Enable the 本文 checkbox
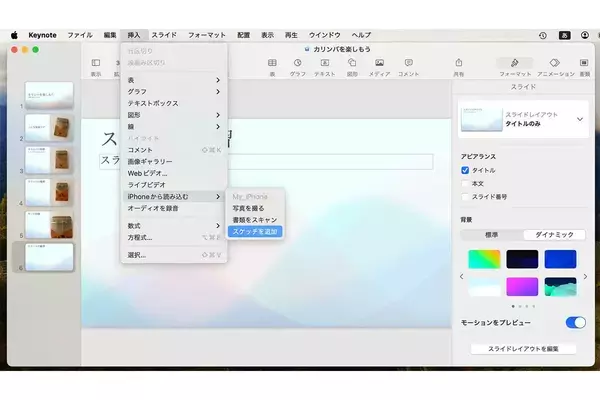600x400 pixels. (465, 183)
